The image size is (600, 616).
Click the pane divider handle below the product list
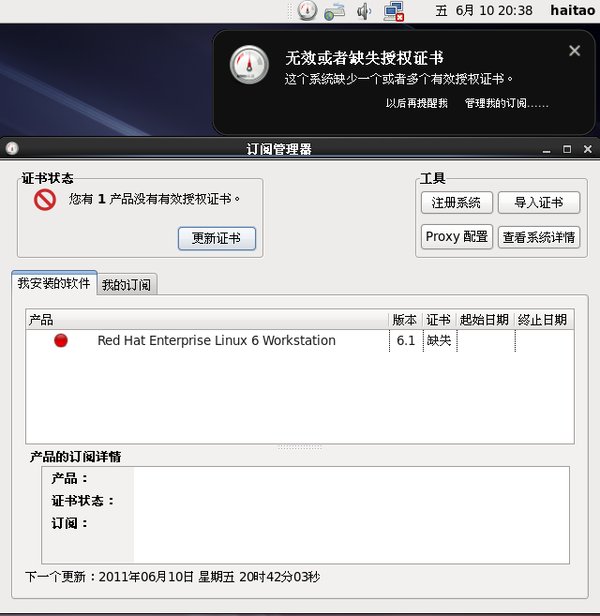pos(299,447)
